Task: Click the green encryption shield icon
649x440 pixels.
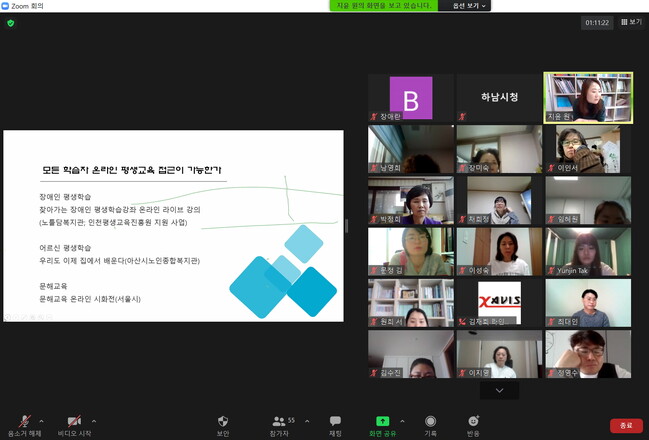Action: (11, 23)
